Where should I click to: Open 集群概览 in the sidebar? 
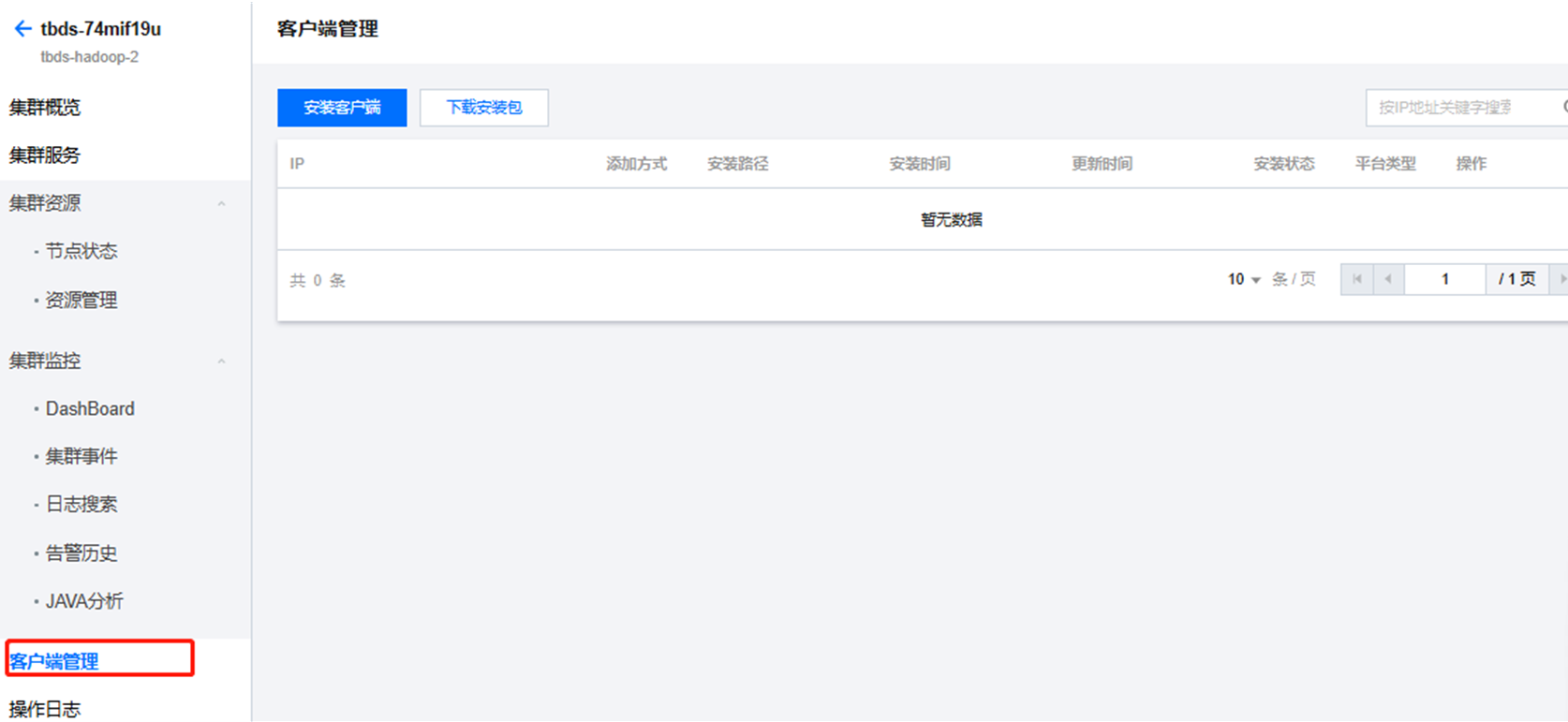point(45,108)
